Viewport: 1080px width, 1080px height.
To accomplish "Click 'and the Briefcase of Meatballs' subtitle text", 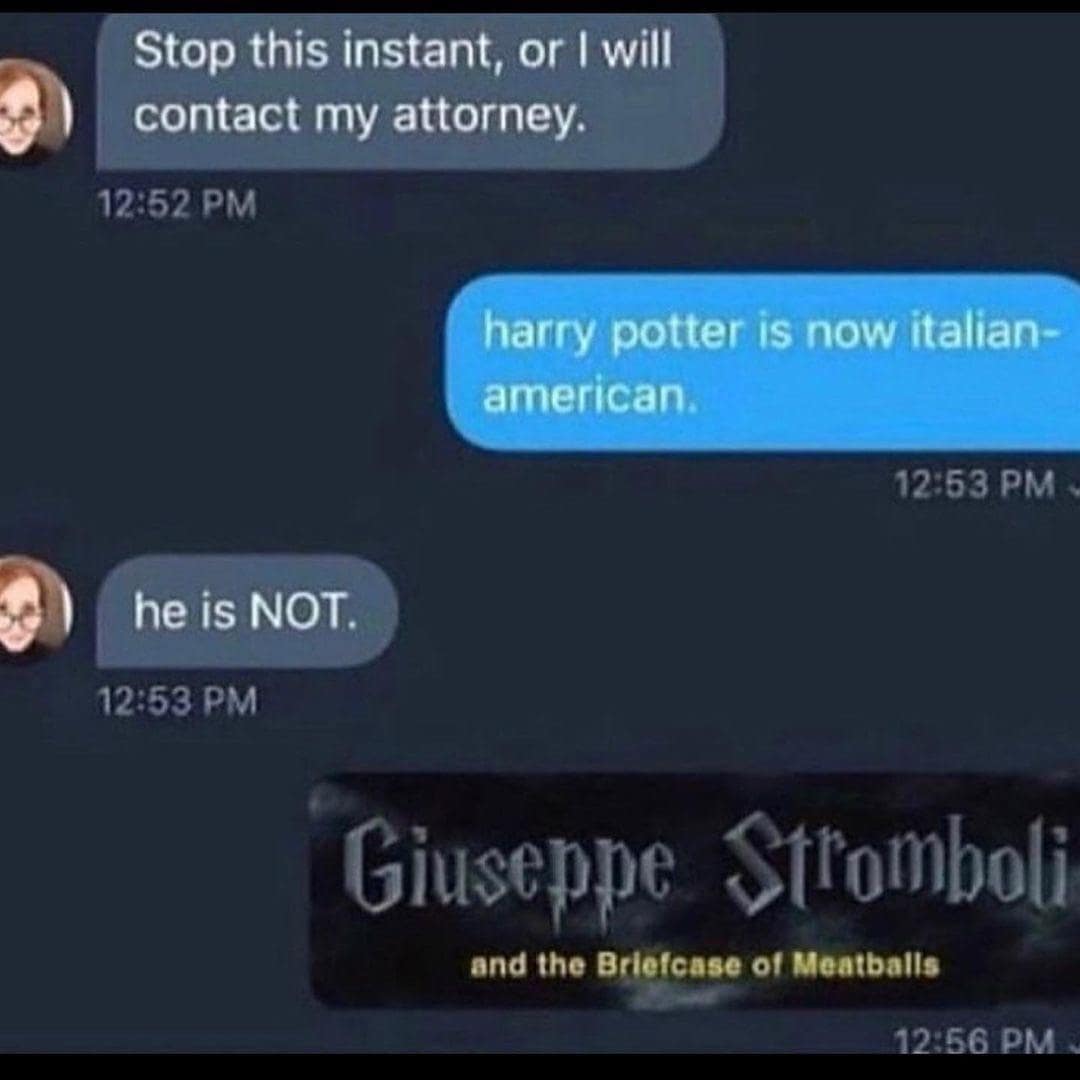I will [x=705, y=965].
